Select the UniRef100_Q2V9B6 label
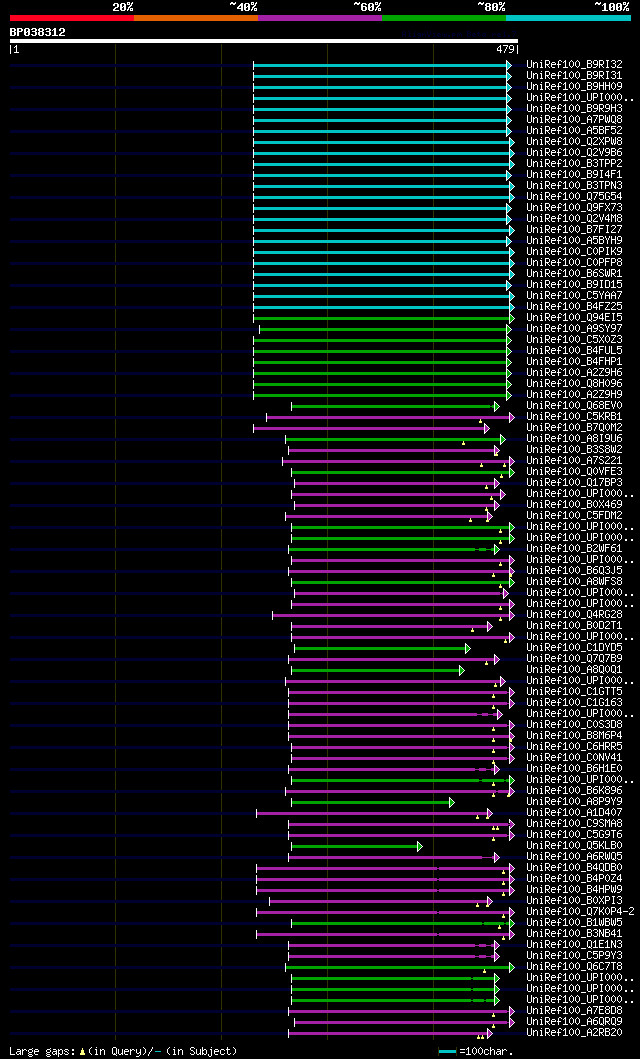Viewport: 640px width, 1059px height. (575, 152)
